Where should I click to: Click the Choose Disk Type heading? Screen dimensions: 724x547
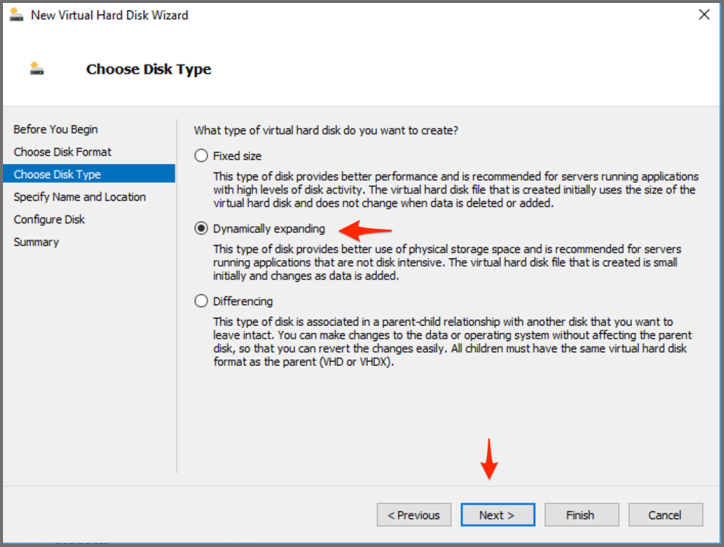149,69
